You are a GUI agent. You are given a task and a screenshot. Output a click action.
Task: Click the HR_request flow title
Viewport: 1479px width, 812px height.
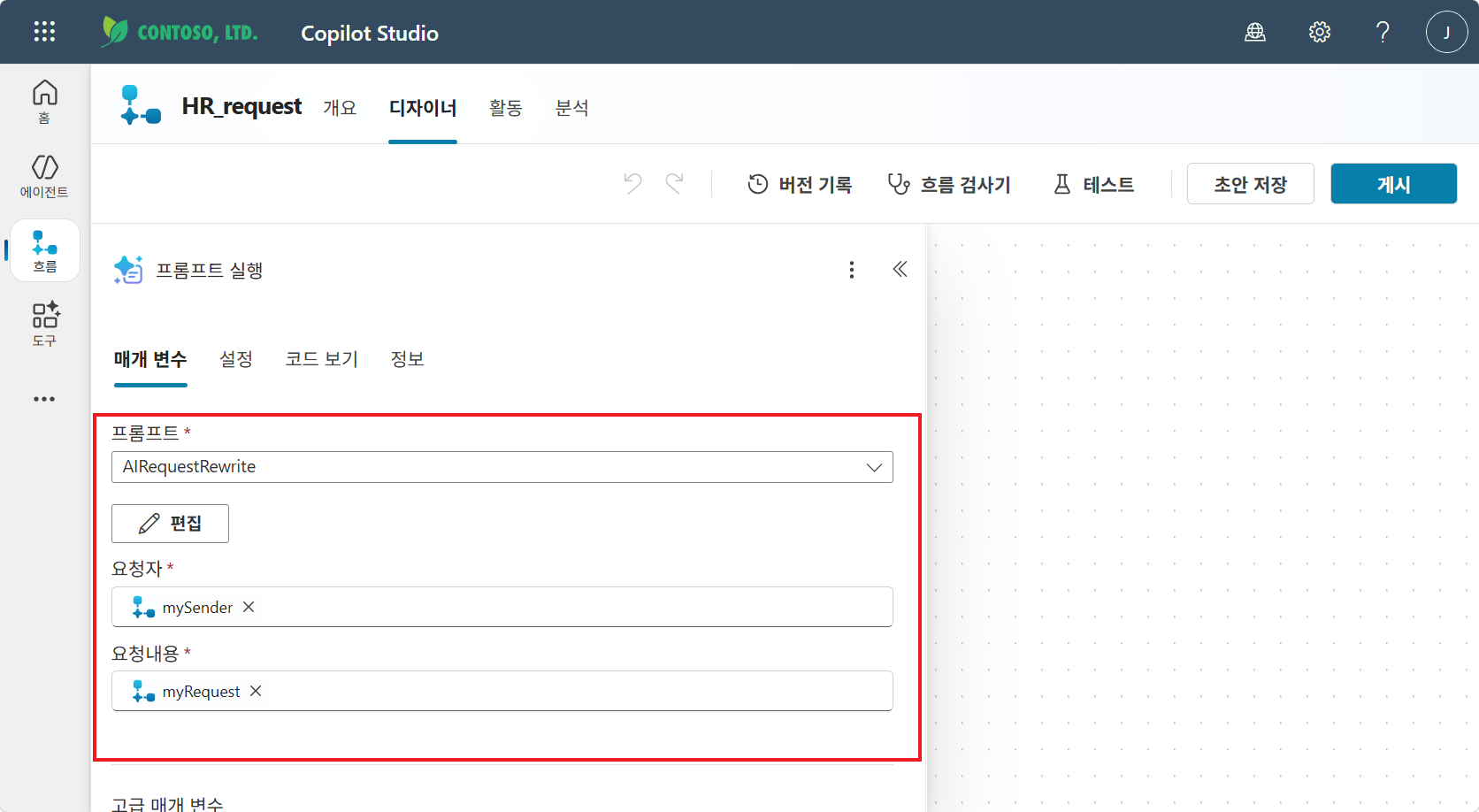241,106
